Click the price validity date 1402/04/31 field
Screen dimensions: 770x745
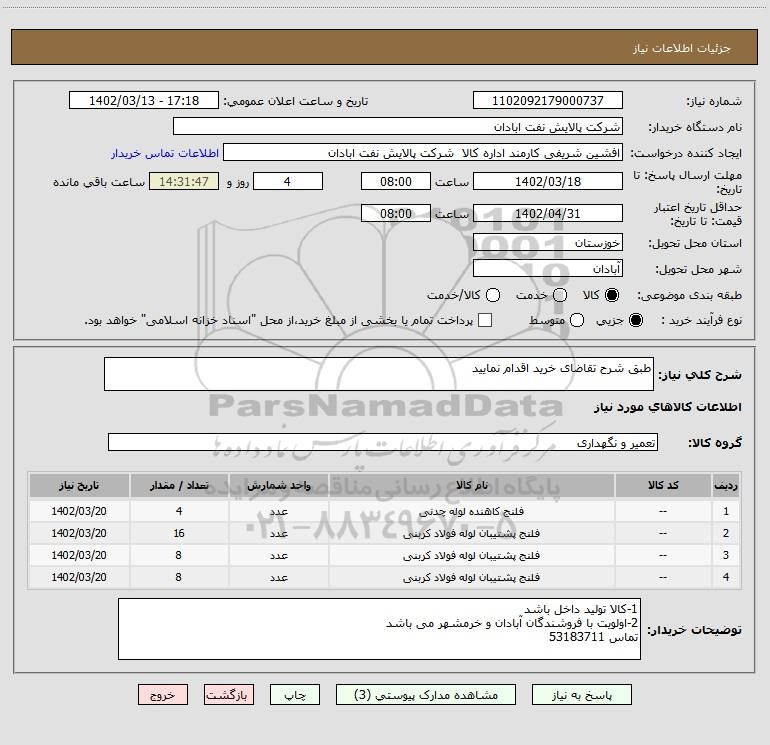pyautogui.click(x=548, y=213)
